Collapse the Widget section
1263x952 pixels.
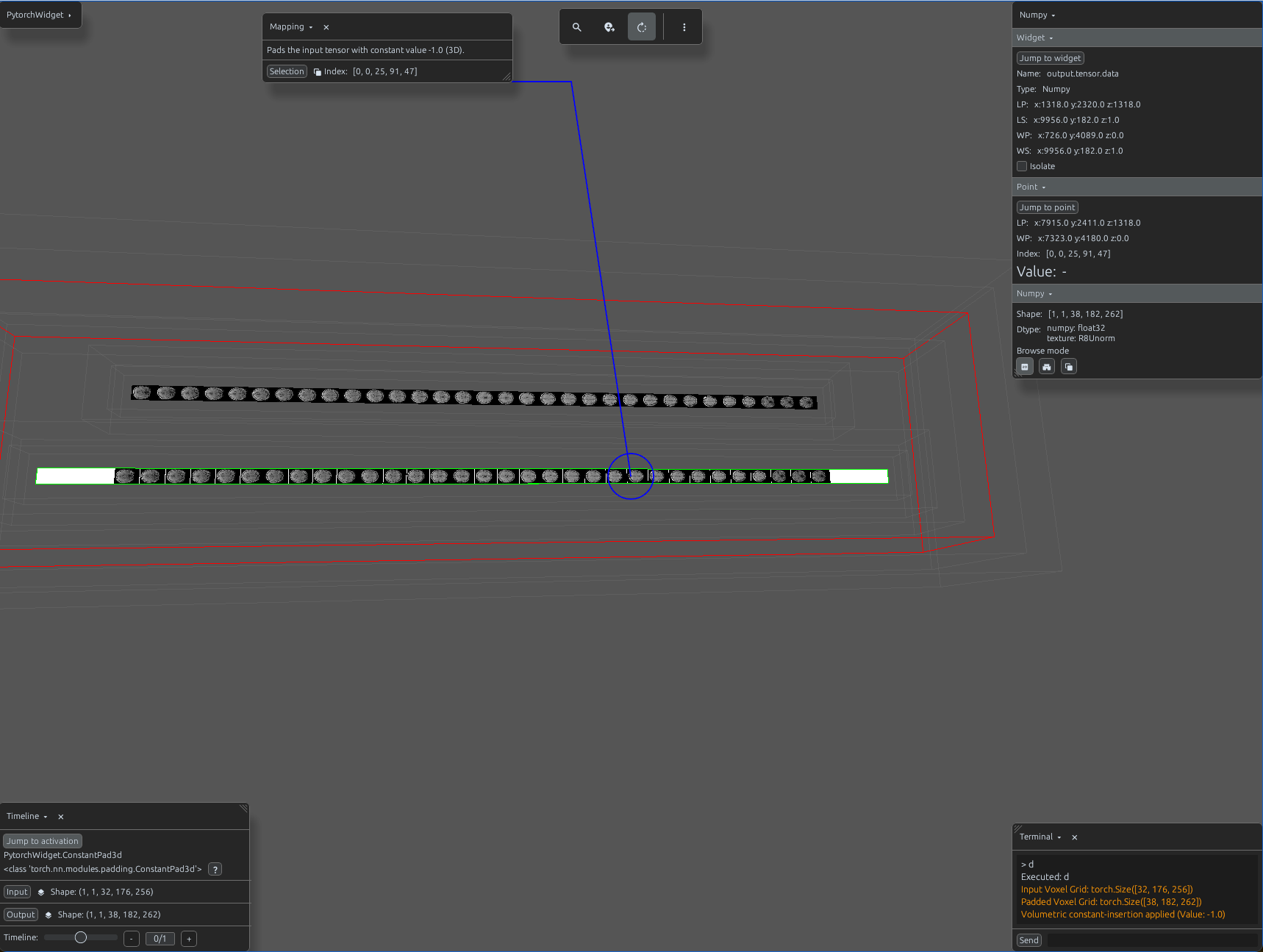pos(1035,38)
